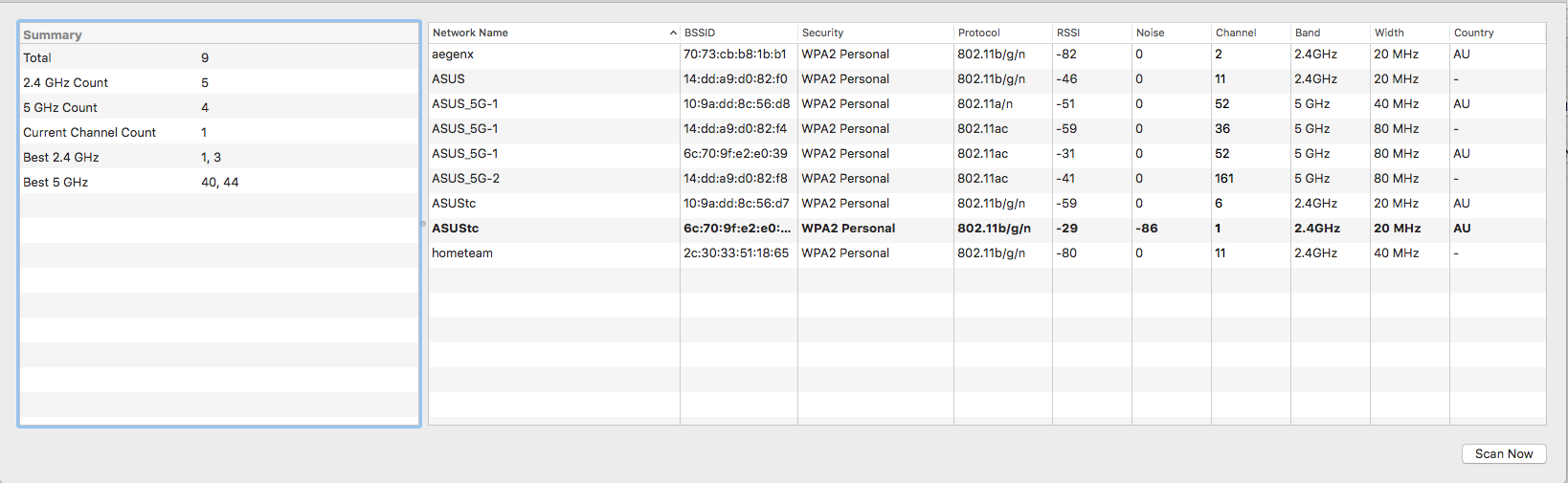Select the Current Channel Count summary row

click(x=218, y=133)
